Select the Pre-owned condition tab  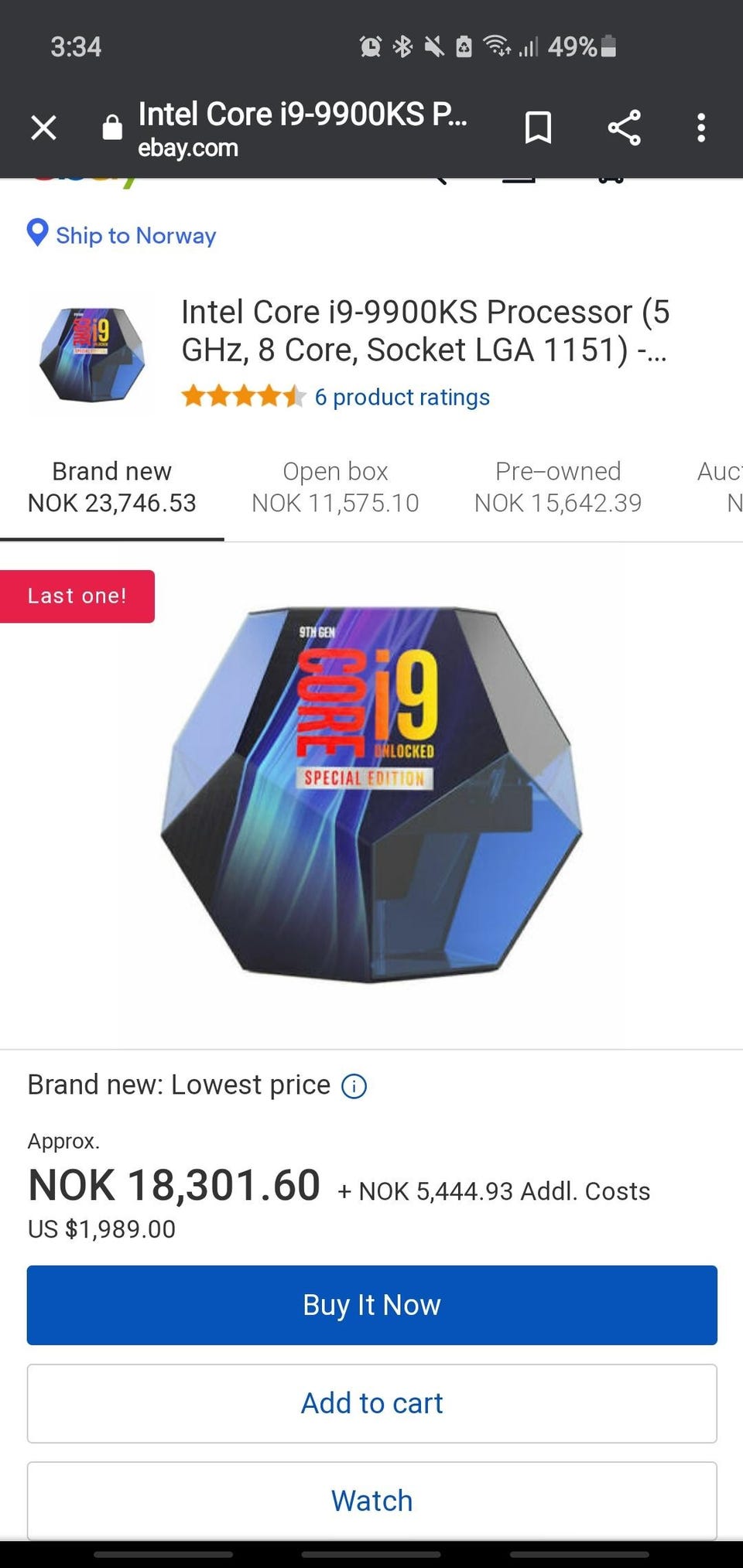click(558, 487)
